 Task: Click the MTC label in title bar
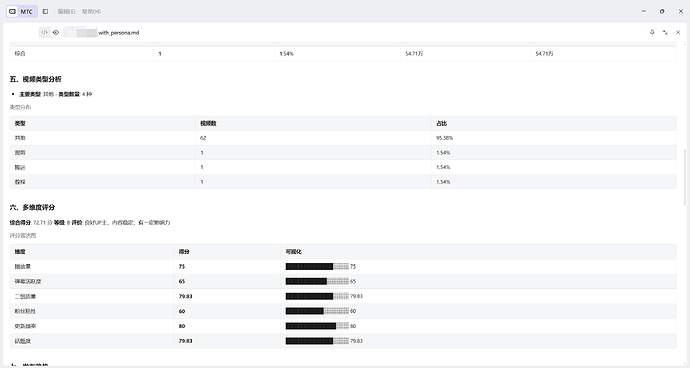tap(26, 11)
